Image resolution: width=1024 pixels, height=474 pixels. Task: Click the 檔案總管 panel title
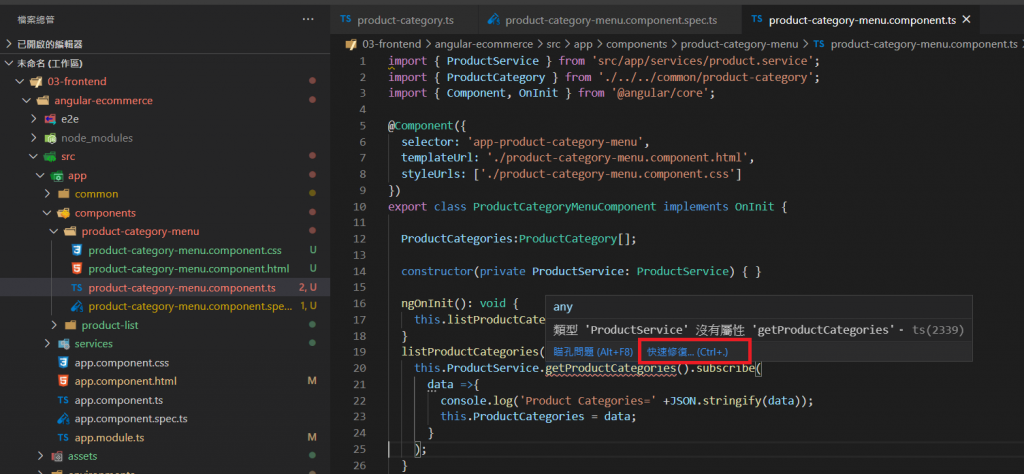point(35,20)
